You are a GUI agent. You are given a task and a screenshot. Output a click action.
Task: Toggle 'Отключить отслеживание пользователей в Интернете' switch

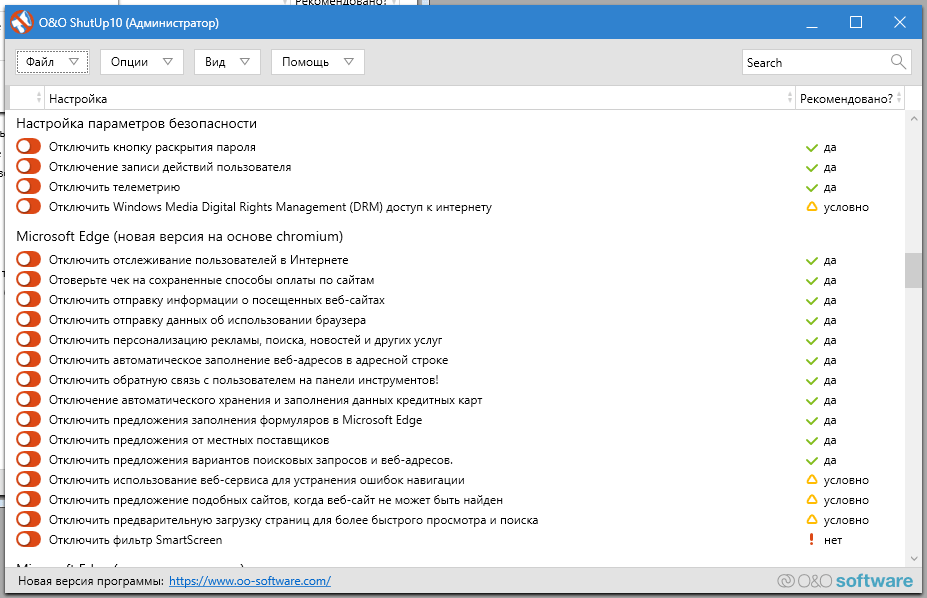[x=28, y=259]
